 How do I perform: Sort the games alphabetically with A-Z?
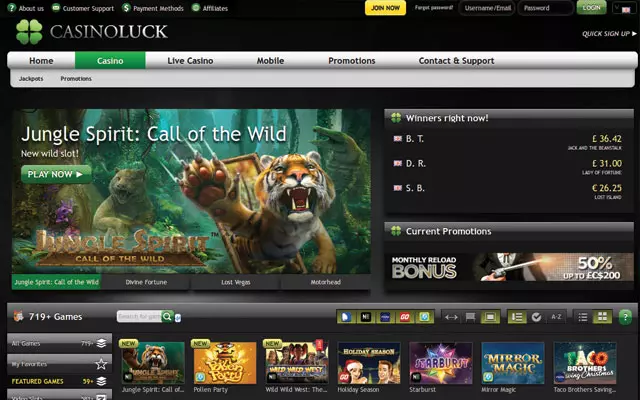click(x=556, y=317)
